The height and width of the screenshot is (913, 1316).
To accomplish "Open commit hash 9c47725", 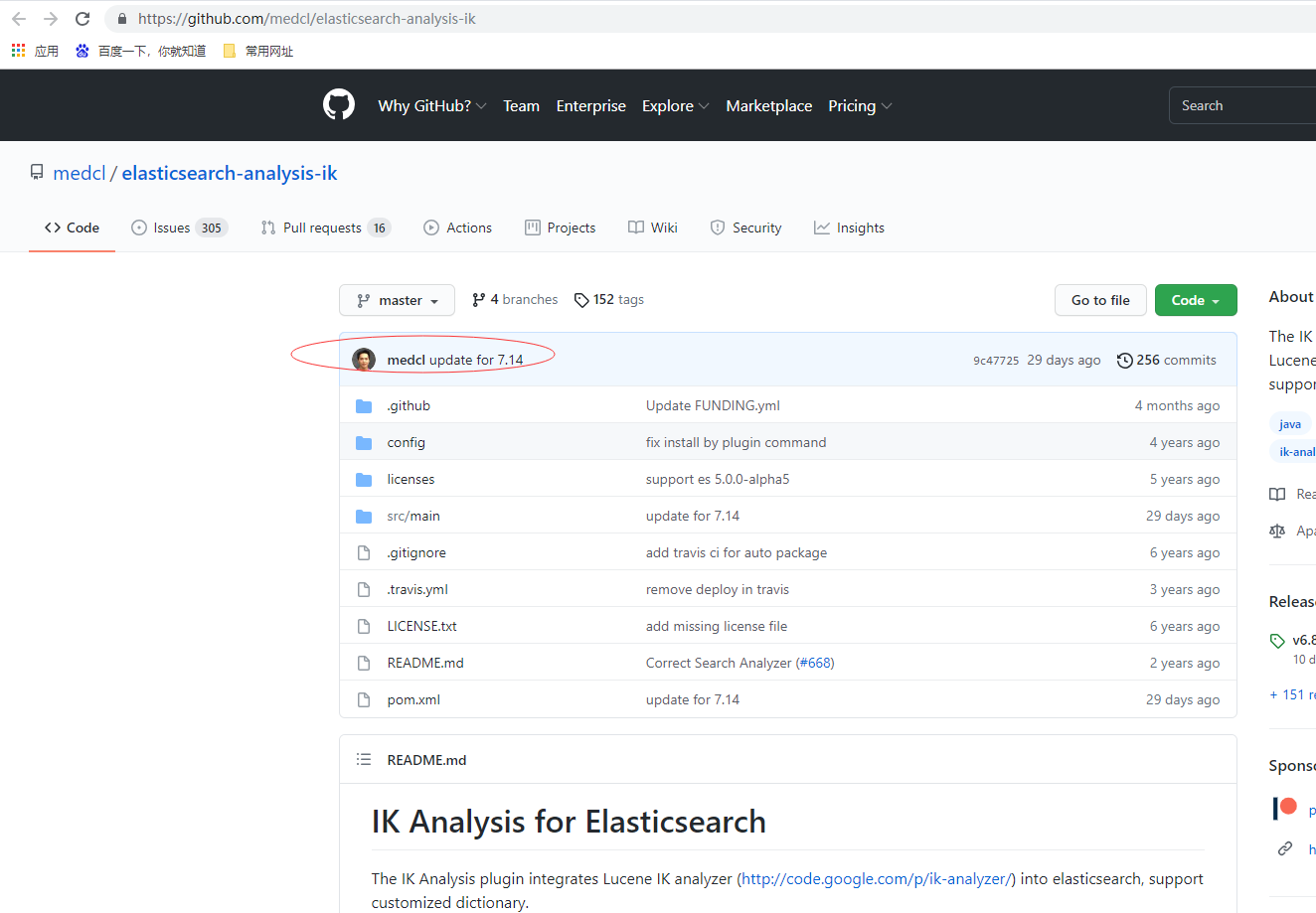I will pyautogui.click(x=996, y=361).
